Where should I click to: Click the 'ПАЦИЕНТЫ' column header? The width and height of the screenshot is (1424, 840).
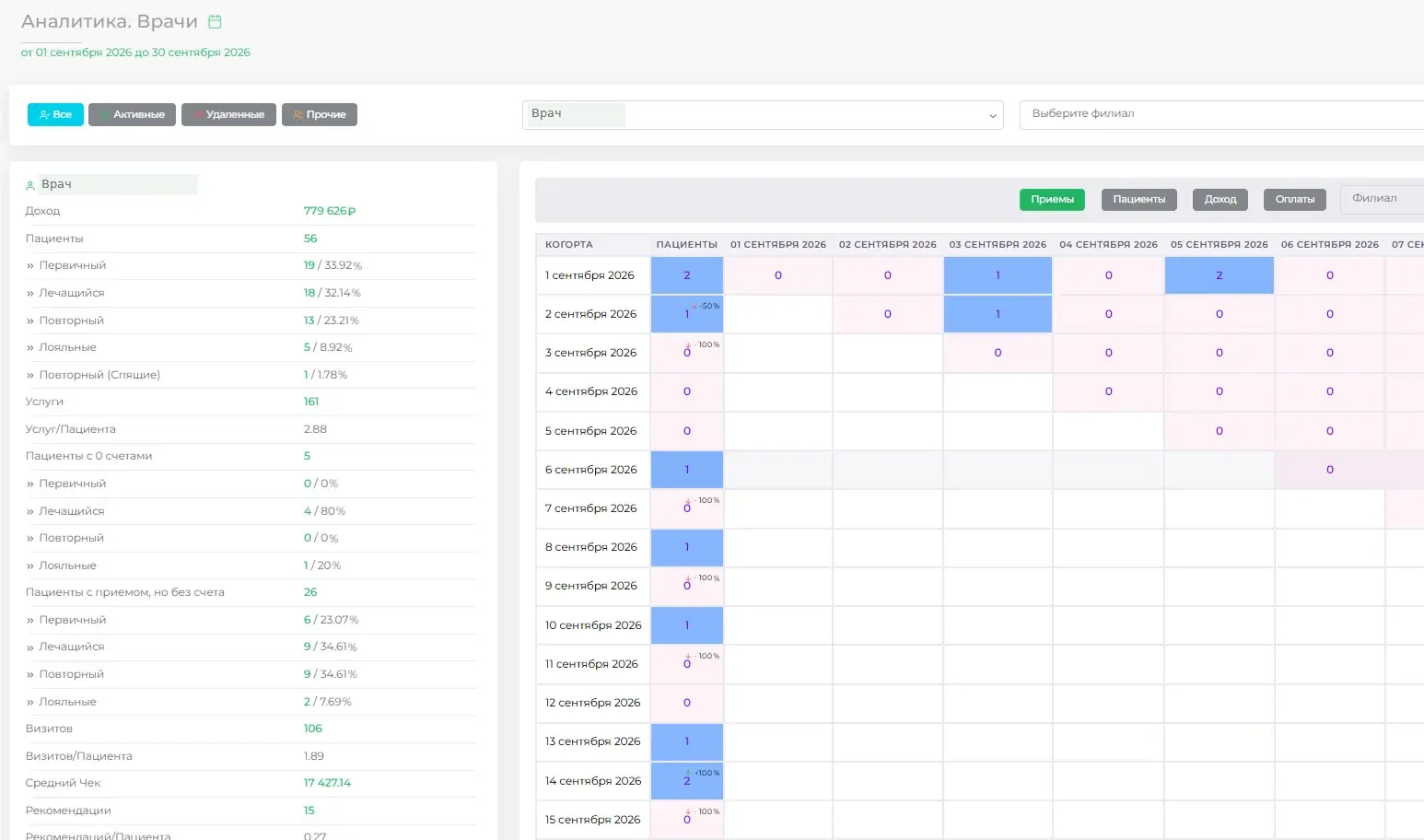click(x=687, y=245)
